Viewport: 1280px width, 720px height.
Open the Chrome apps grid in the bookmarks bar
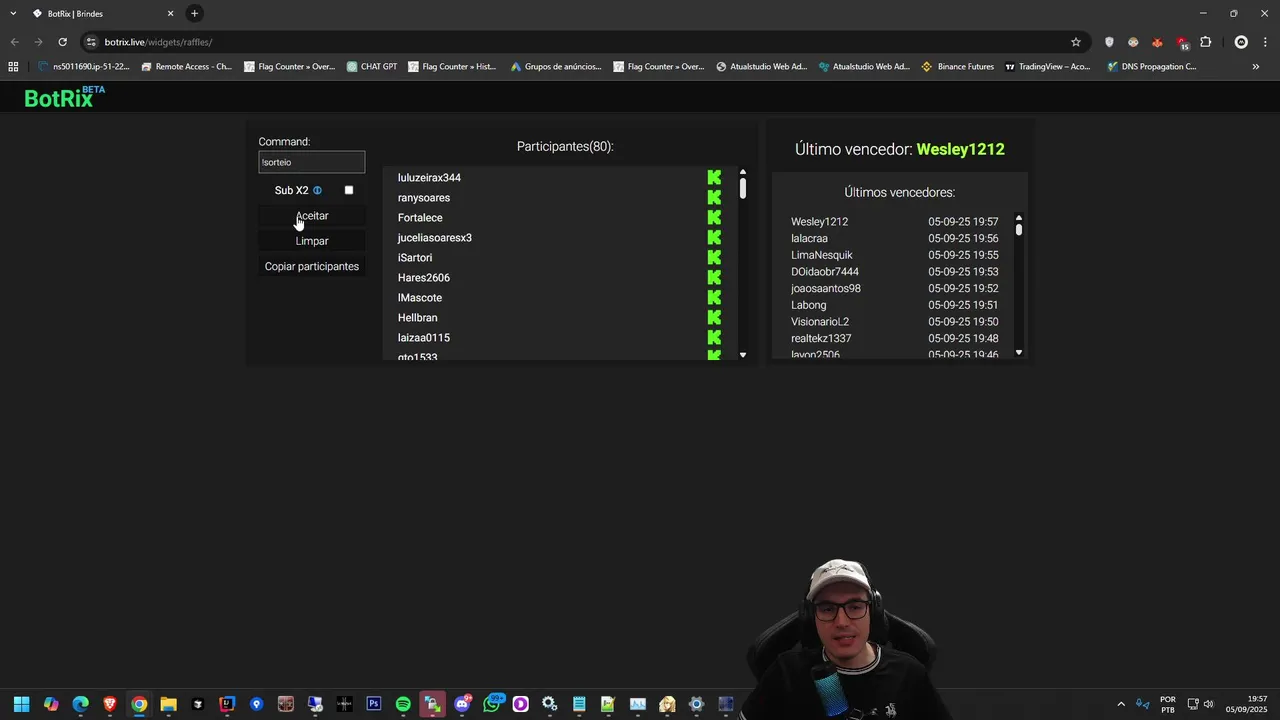pos(13,67)
